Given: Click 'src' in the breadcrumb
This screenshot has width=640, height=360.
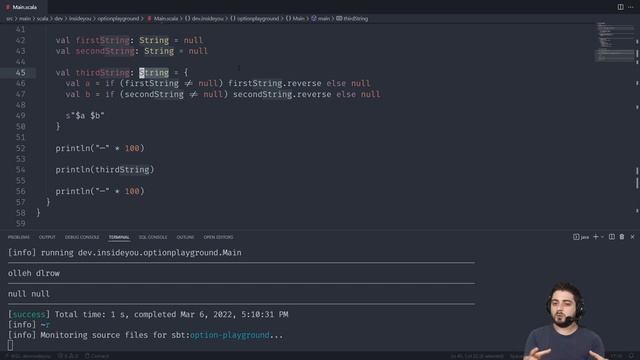Looking at the screenshot, I should [x=9, y=18].
